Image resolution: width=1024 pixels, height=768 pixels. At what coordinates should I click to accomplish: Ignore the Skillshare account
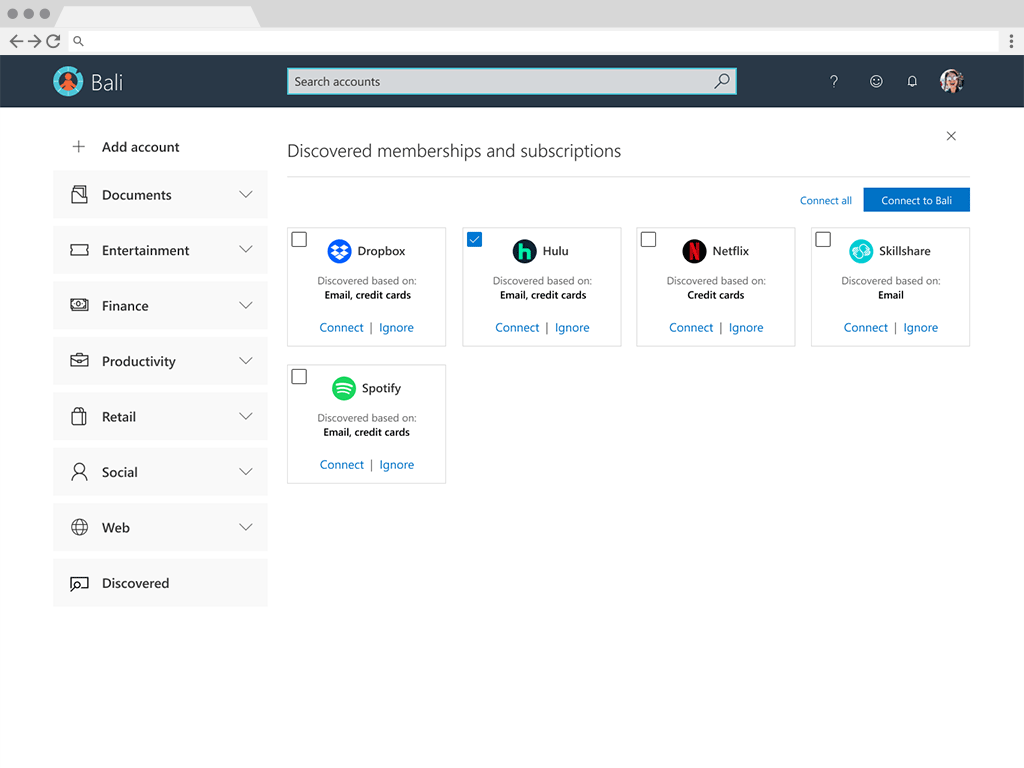coord(921,327)
